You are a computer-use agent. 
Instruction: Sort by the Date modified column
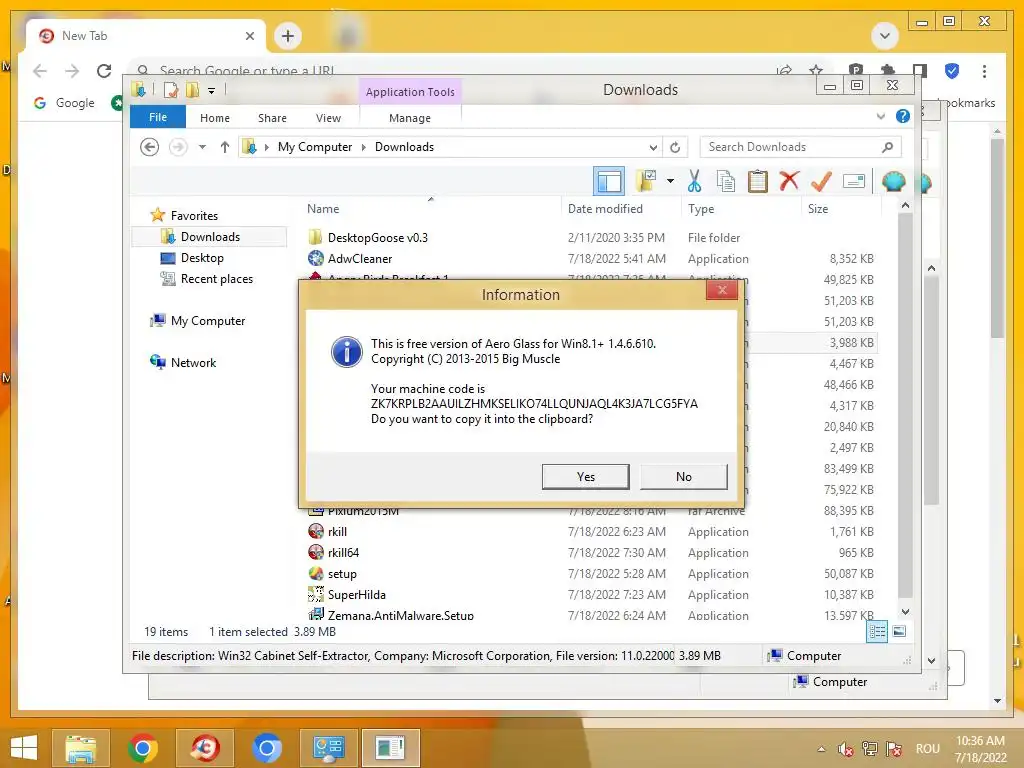[x=620, y=208]
